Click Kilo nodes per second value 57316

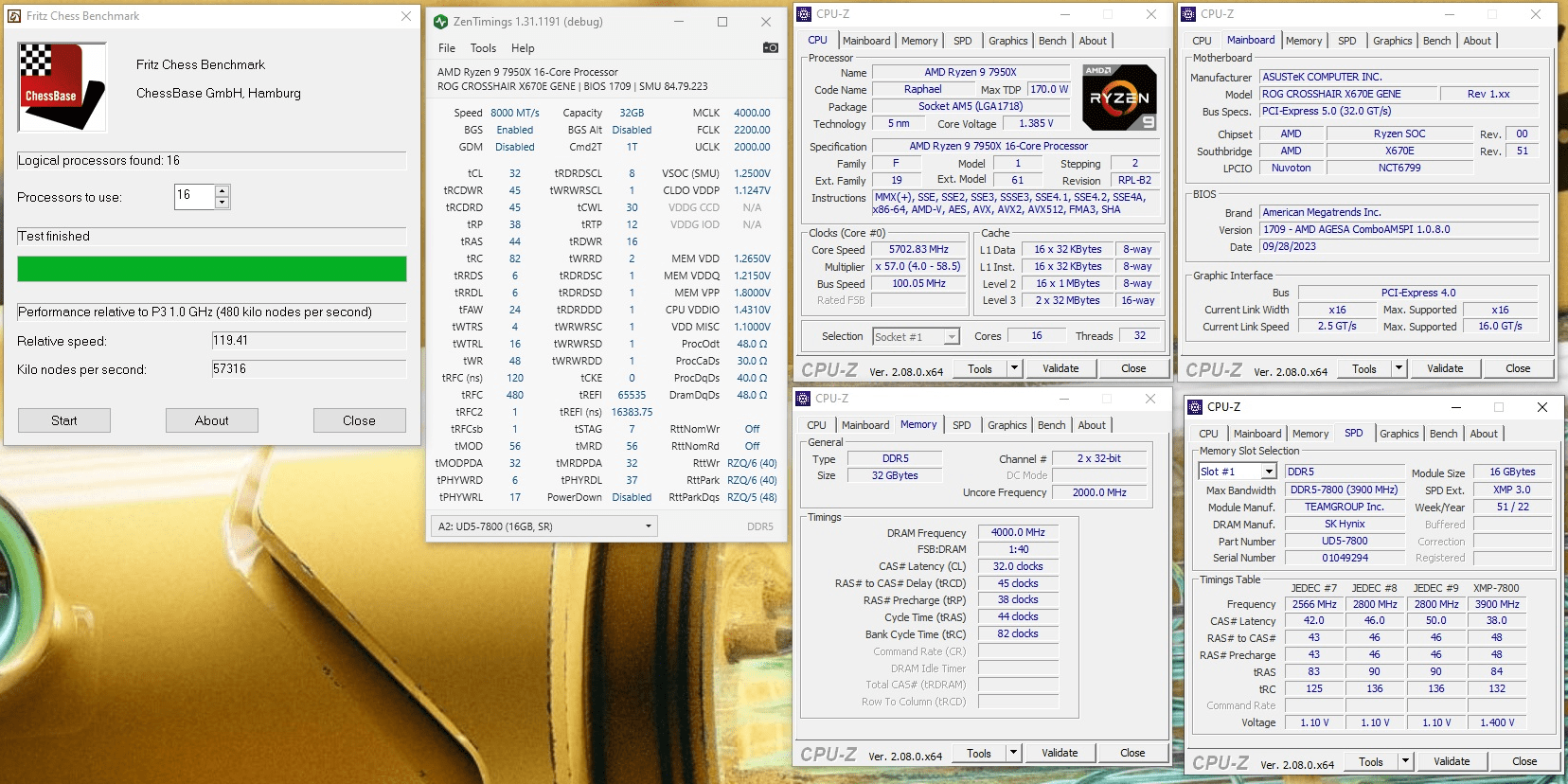[x=309, y=369]
